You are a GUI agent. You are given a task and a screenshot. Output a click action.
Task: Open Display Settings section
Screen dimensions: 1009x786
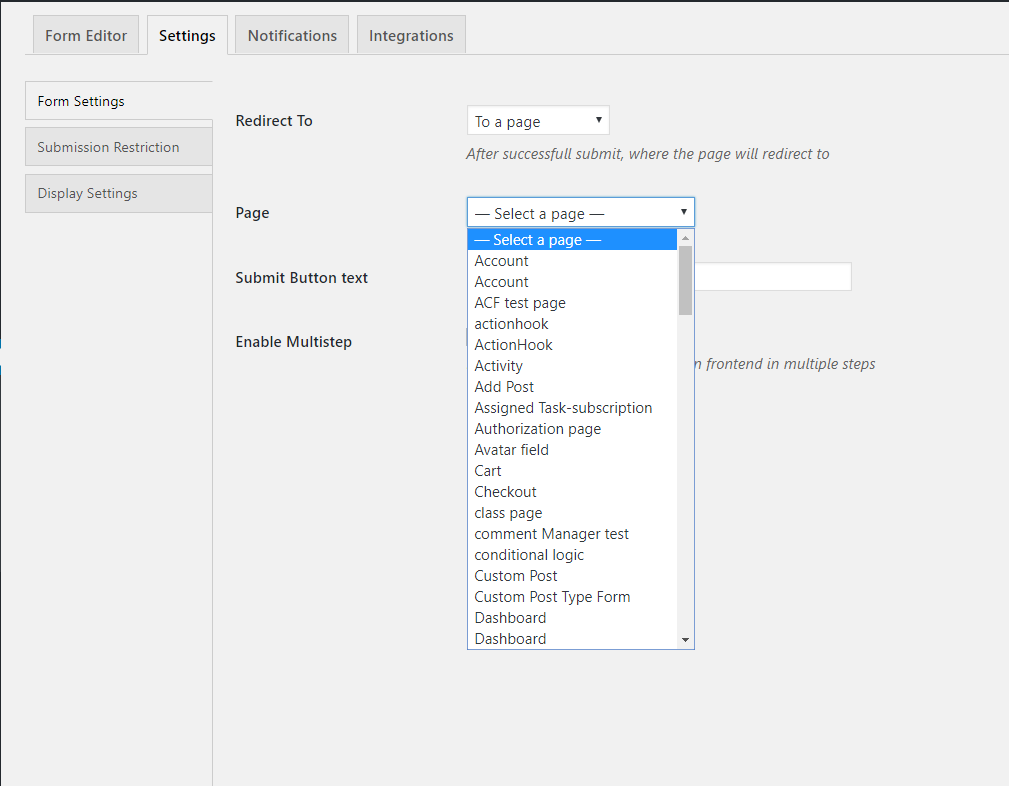point(118,193)
